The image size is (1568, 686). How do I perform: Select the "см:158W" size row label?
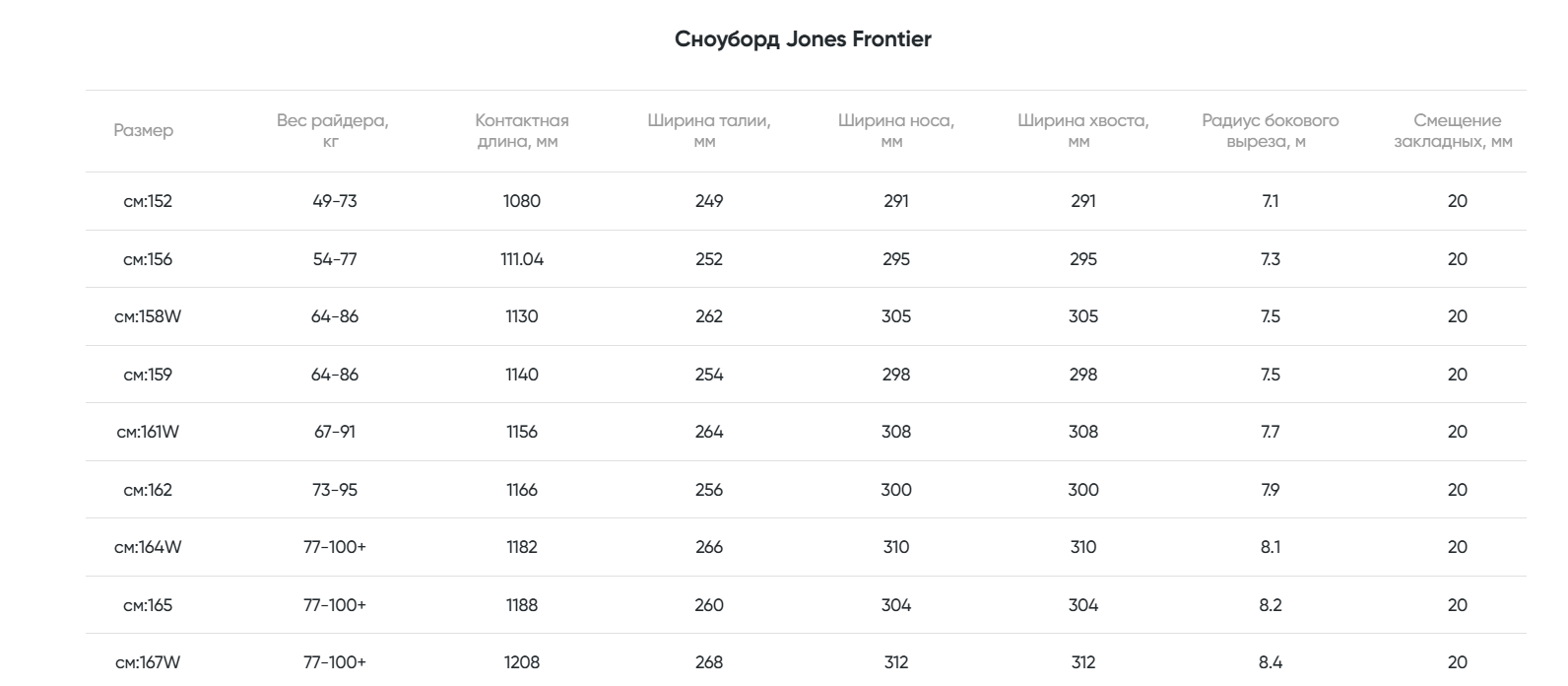pos(148,316)
